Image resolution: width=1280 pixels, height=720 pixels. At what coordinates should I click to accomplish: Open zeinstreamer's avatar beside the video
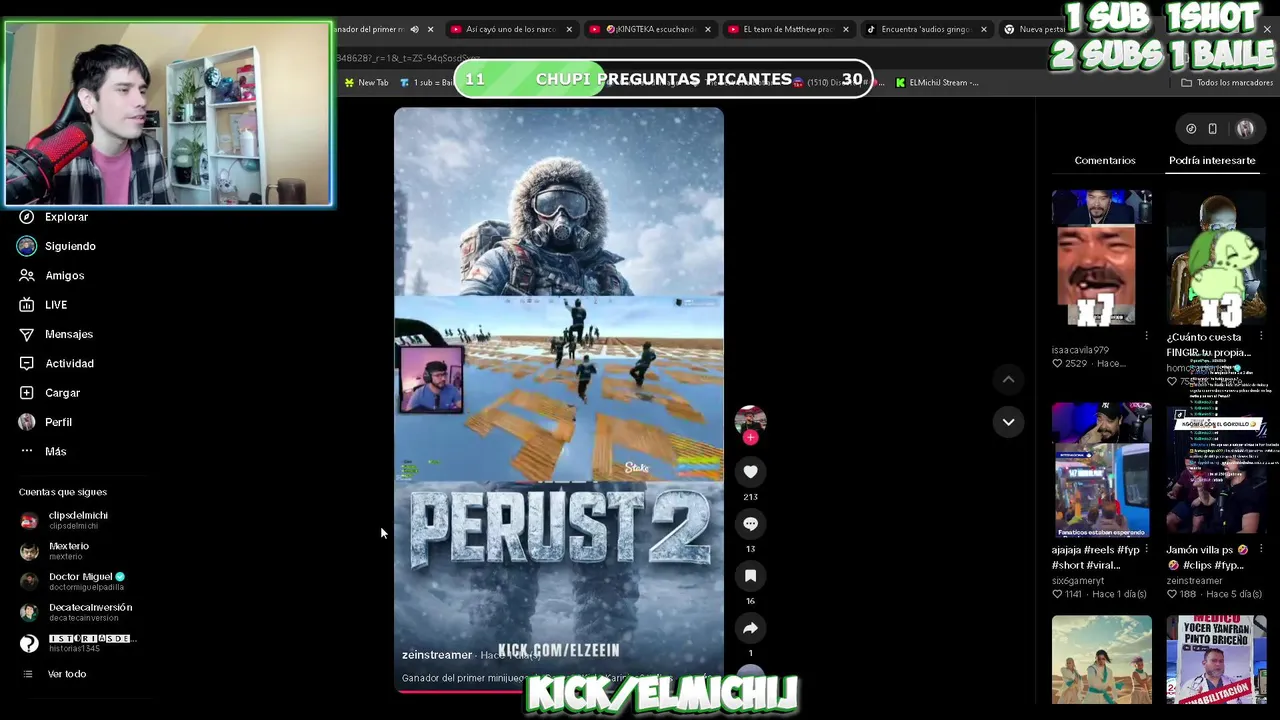[x=750, y=420]
